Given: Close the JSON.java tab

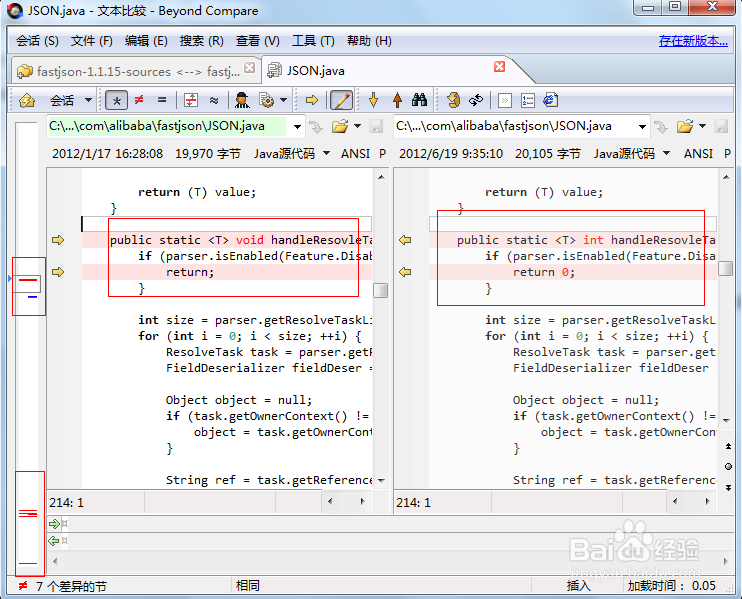Looking at the screenshot, I should [x=499, y=66].
